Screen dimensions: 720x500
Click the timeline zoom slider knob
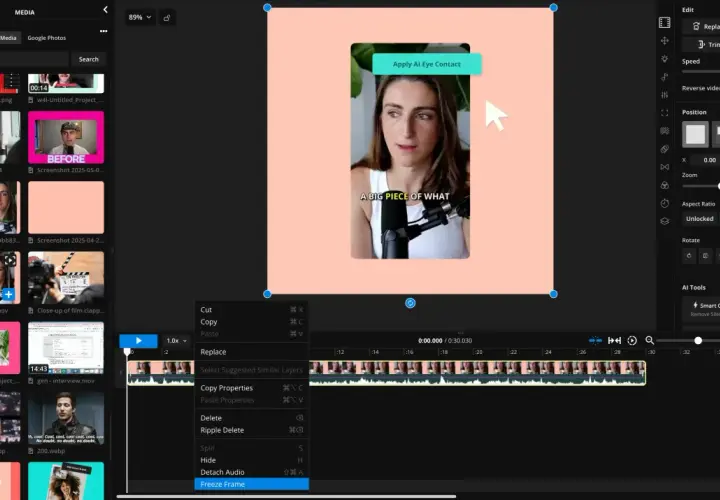(x=698, y=341)
